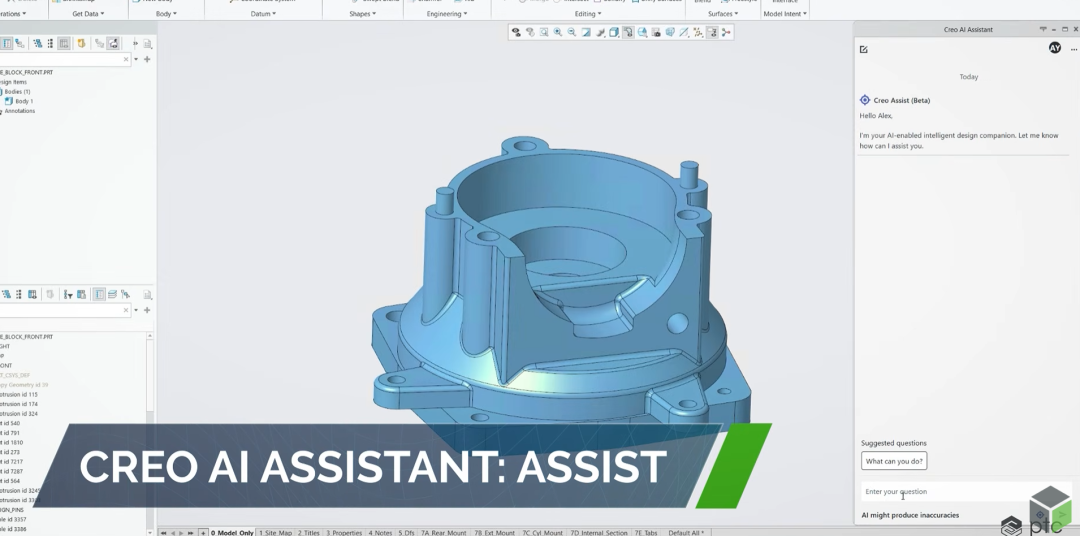
Task: Select Body 1 in the design tree
Action: [x=24, y=101]
